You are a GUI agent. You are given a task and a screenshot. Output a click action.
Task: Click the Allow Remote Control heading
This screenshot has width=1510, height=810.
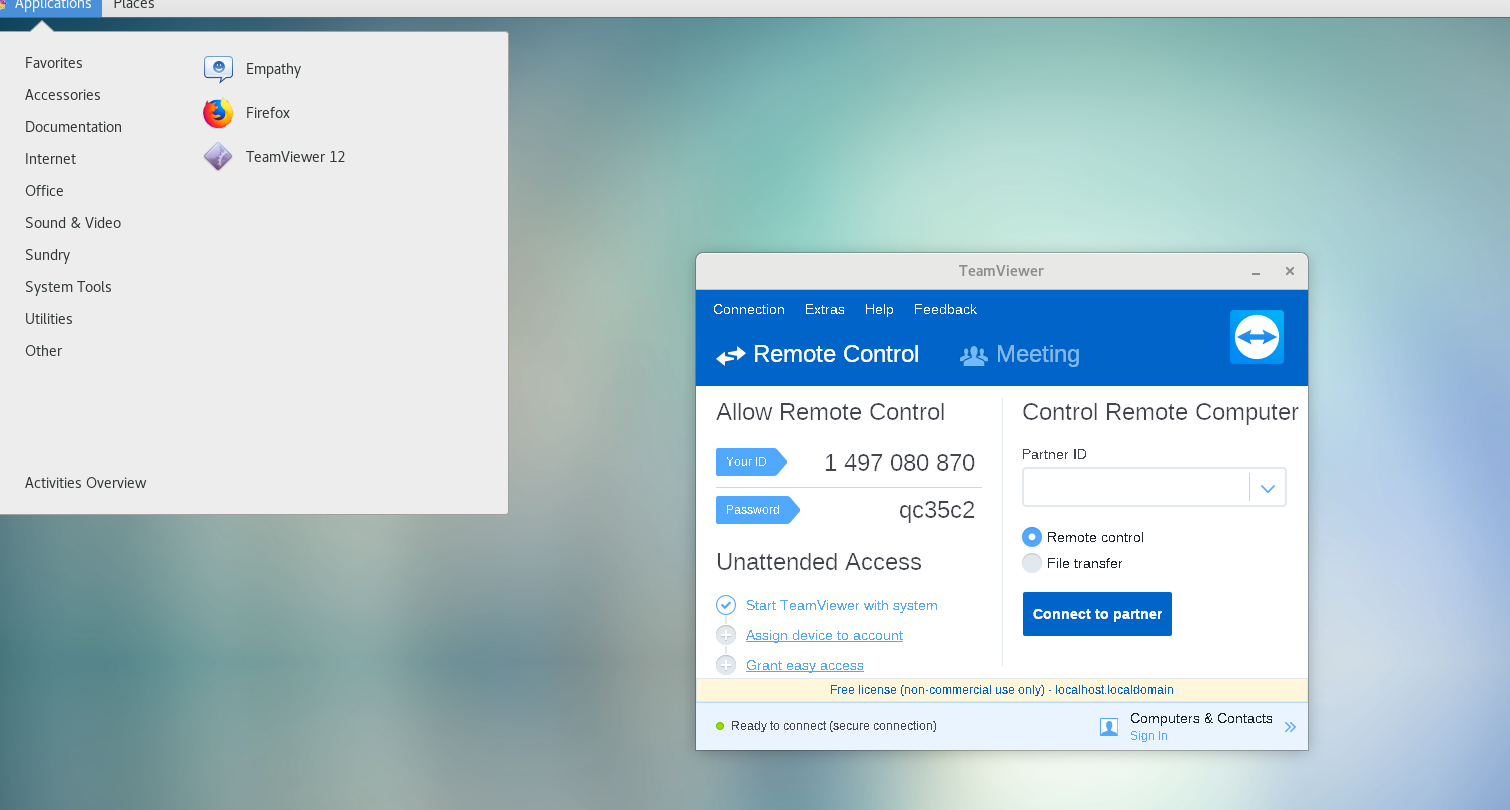click(x=830, y=412)
